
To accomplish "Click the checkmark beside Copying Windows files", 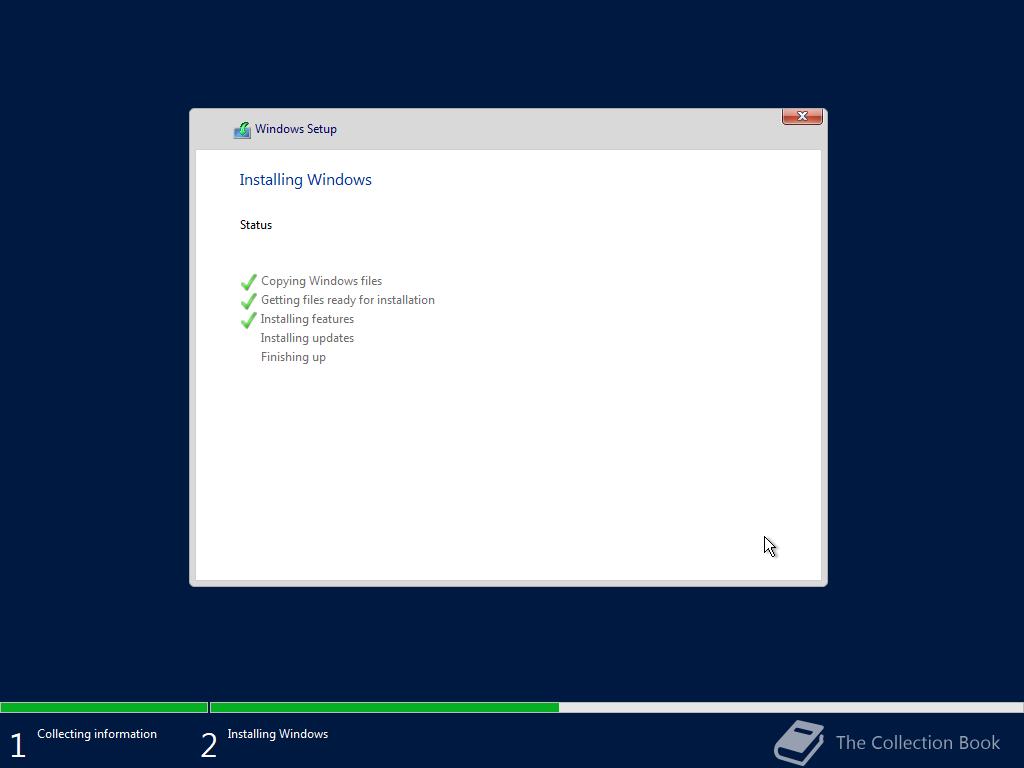I will pyautogui.click(x=248, y=281).
